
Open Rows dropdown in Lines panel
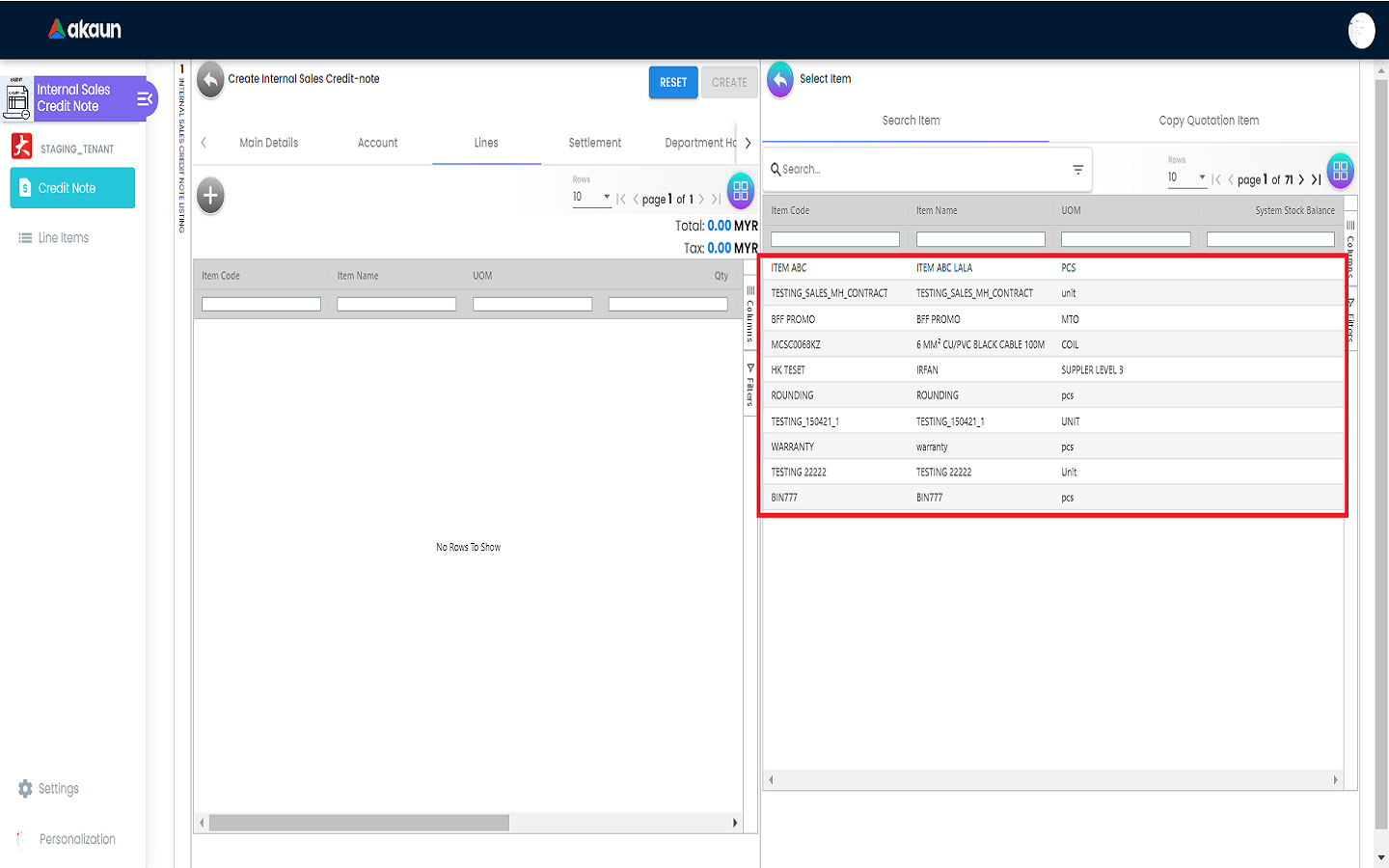(591, 197)
